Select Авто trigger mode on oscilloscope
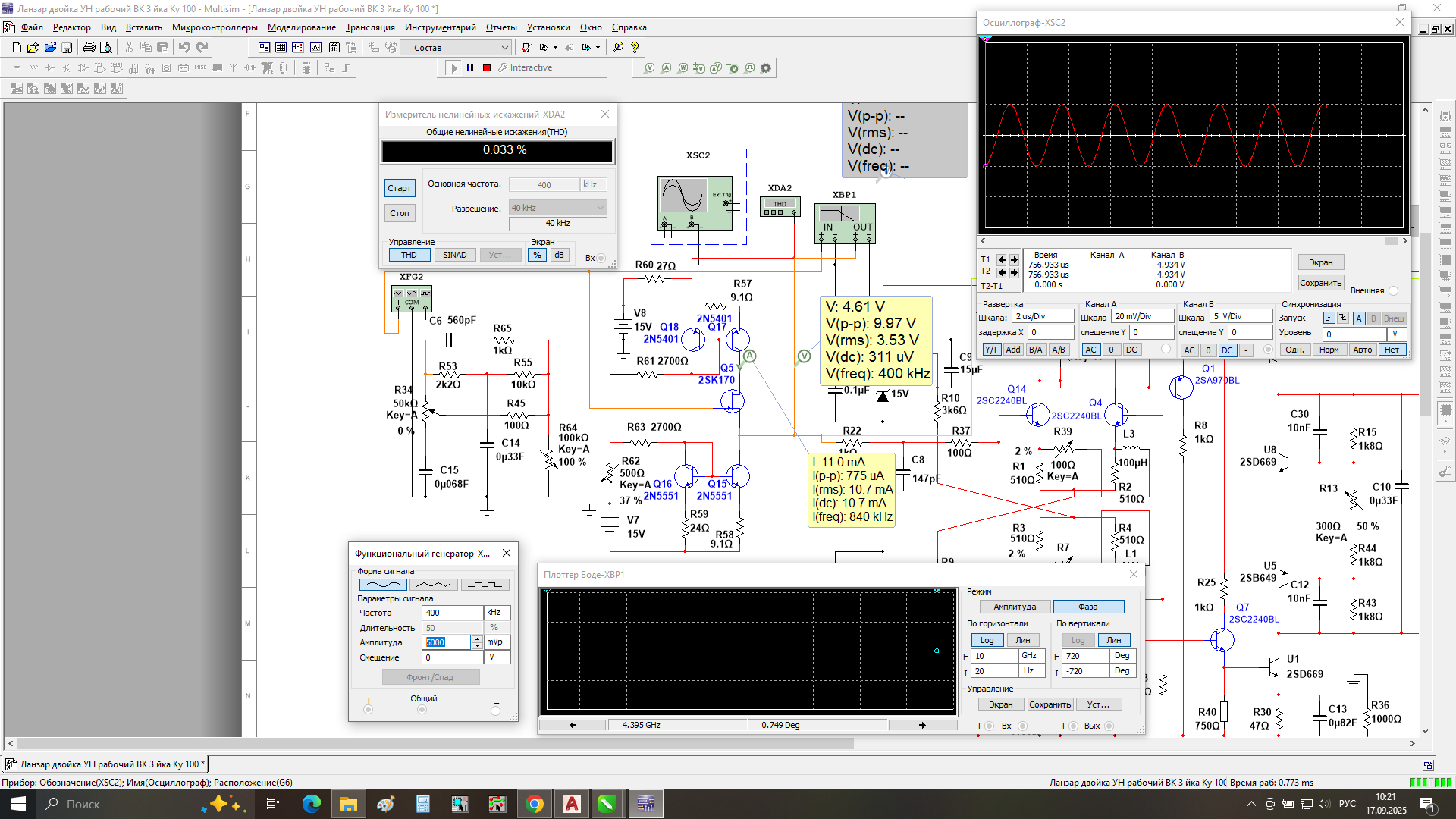The image size is (1456, 819). point(1362,350)
